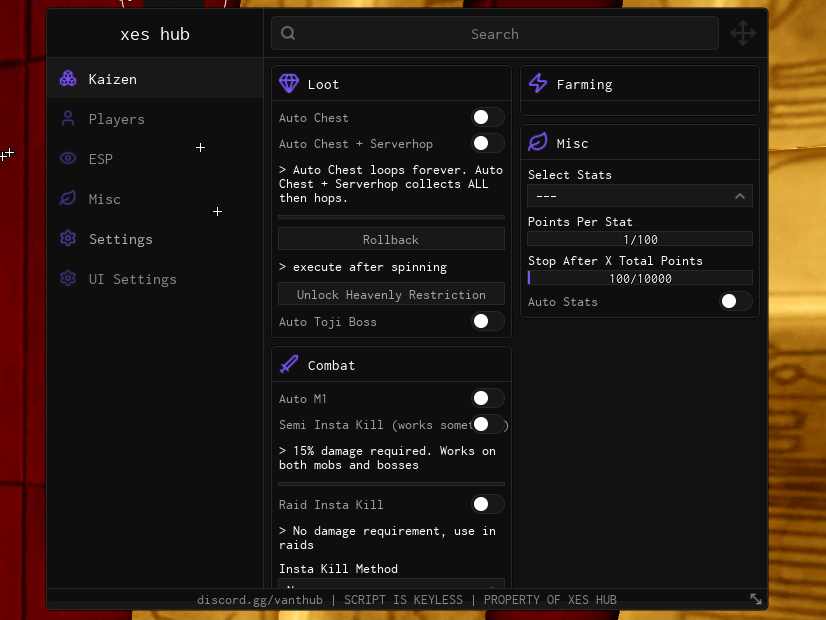
Task: Click Unlock Heavenly Restriction button
Action: pyautogui.click(x=391, y=294)
